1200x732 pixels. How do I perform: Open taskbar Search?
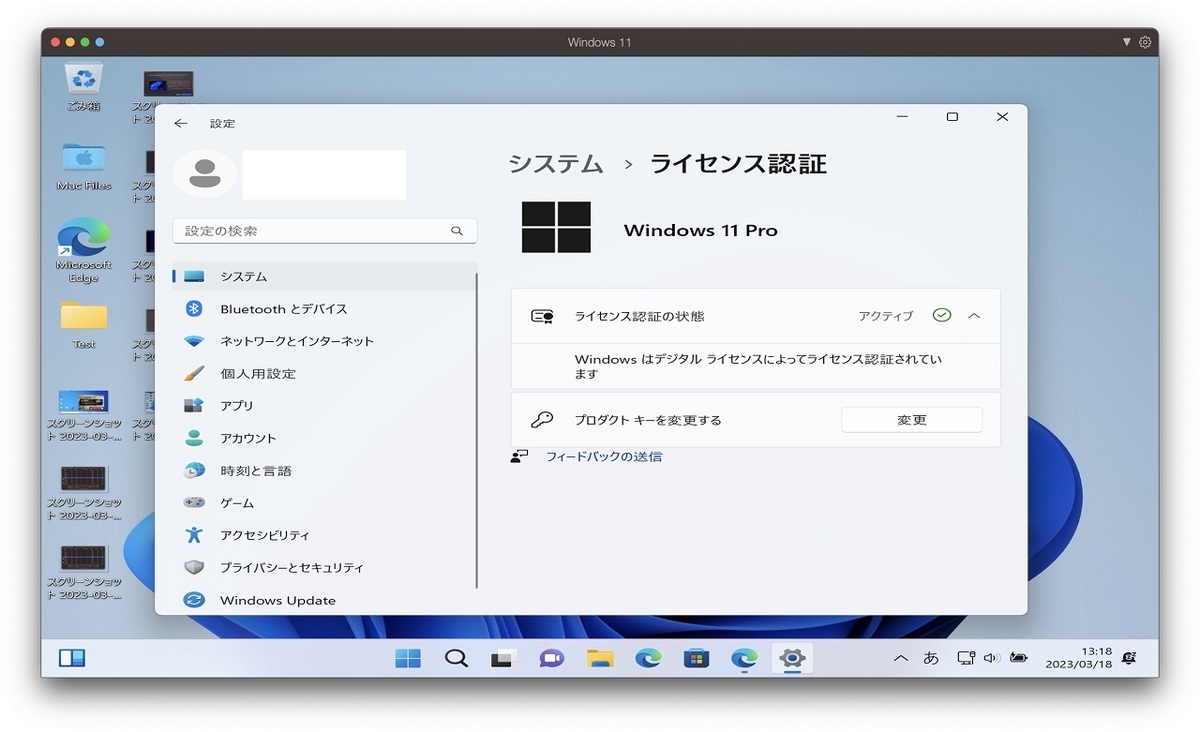(456, 658)
